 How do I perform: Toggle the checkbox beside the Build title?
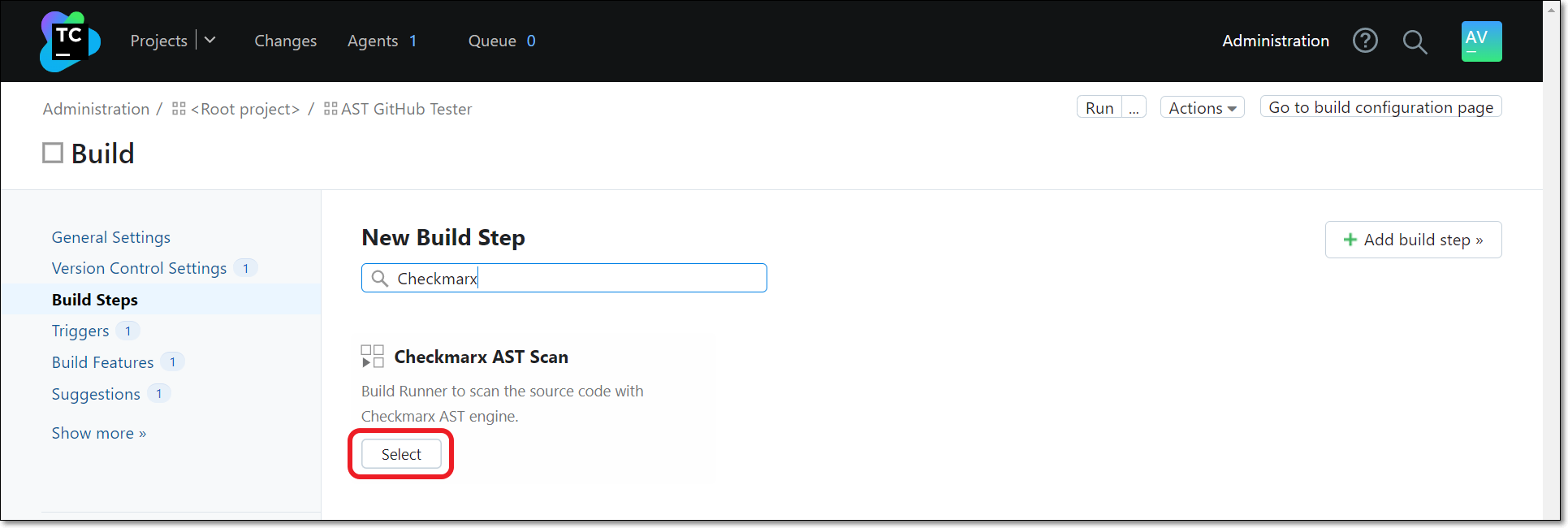click(53, 153)
